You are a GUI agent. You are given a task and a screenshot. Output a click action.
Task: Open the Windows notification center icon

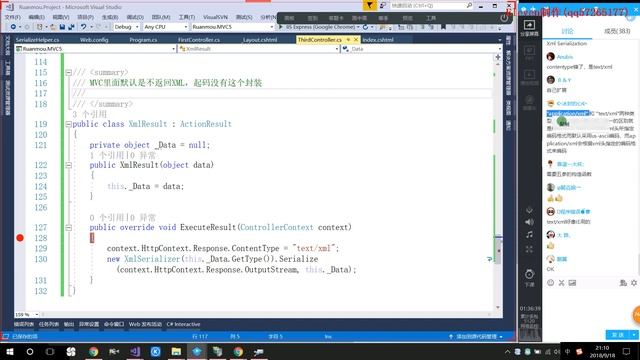coord(627,351)
